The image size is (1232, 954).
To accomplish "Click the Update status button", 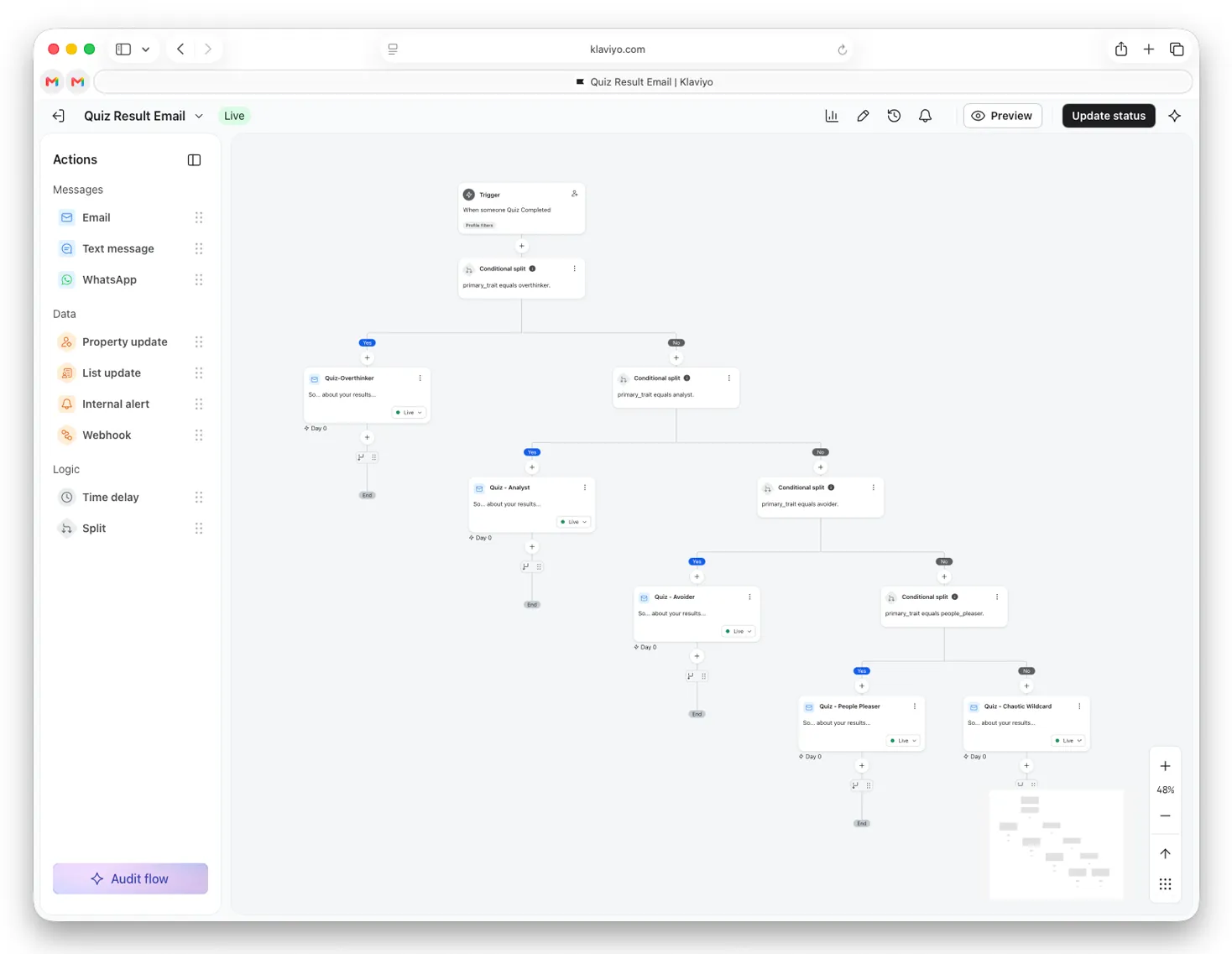I will tap(1109, 116).
